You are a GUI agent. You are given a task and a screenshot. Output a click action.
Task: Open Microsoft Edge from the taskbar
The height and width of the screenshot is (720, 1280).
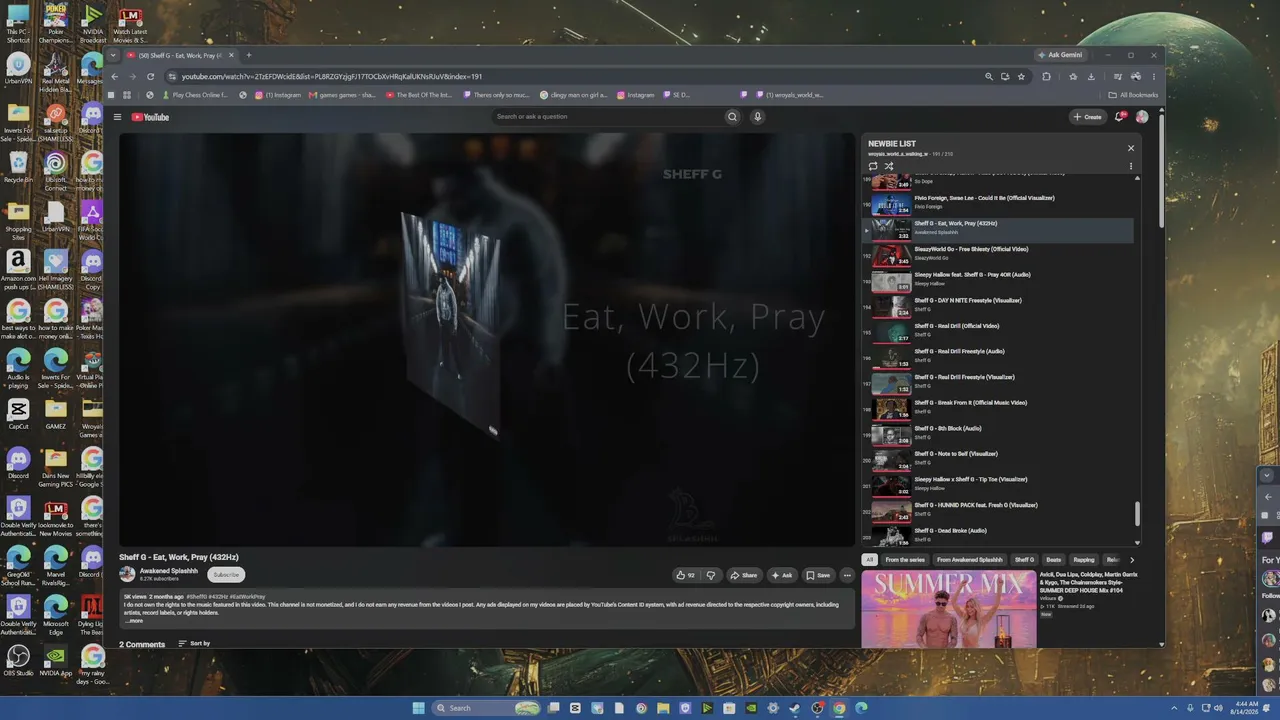pos(861,708)
